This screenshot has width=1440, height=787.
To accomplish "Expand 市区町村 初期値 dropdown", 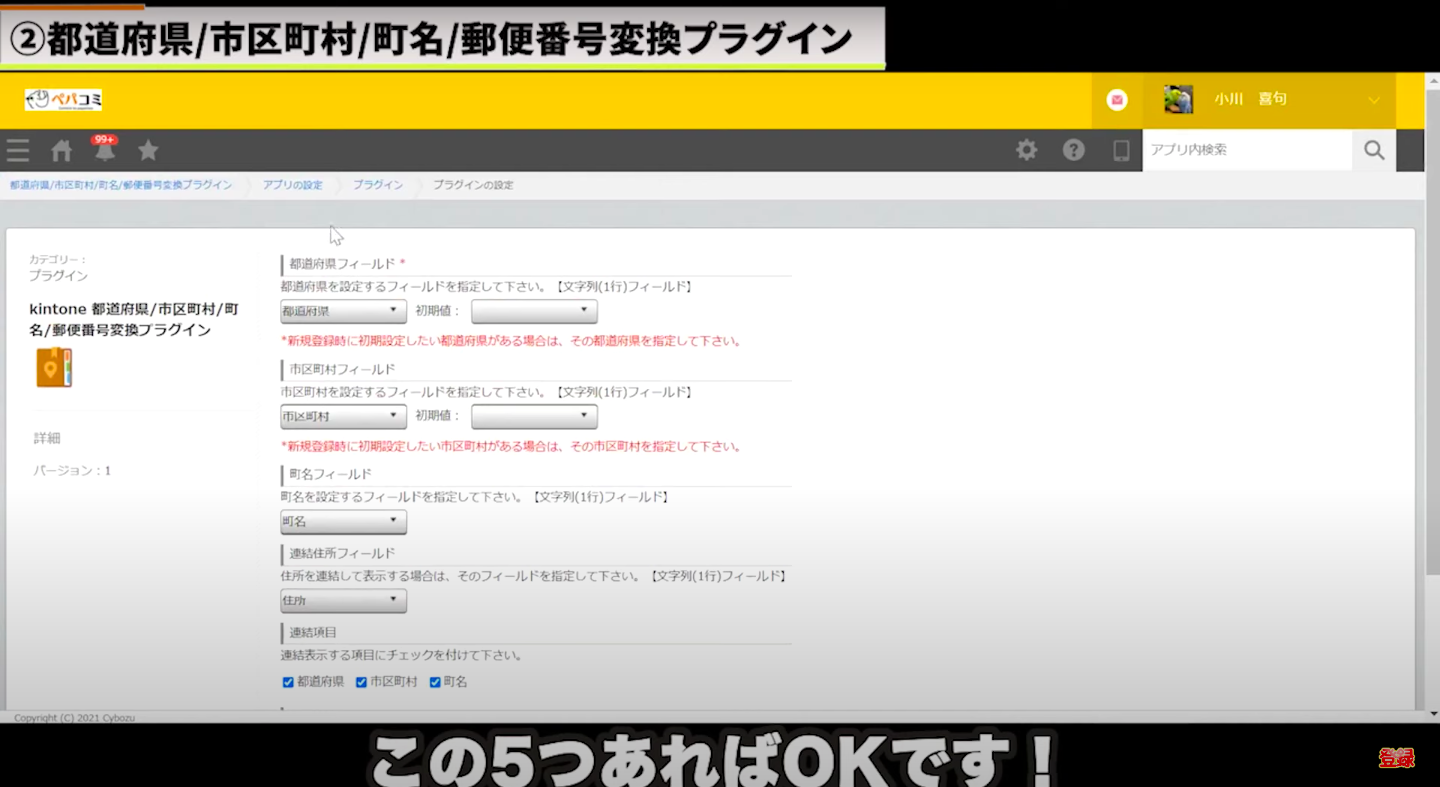I will coord(534,416).
